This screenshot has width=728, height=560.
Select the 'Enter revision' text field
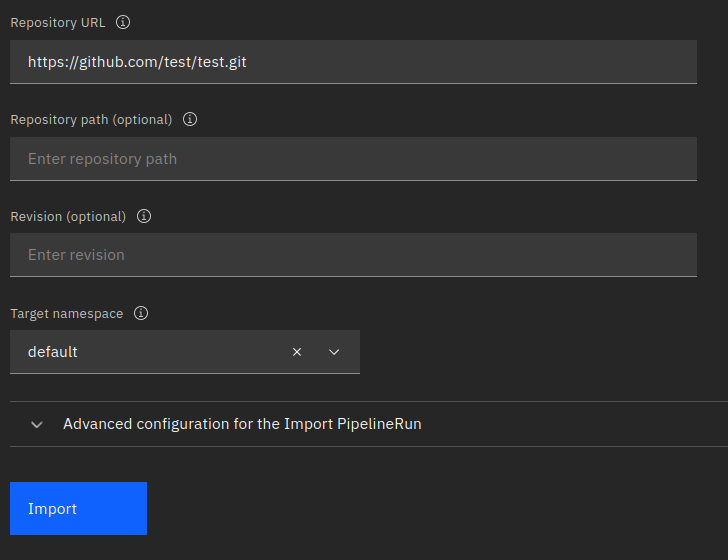click(353, 255)
